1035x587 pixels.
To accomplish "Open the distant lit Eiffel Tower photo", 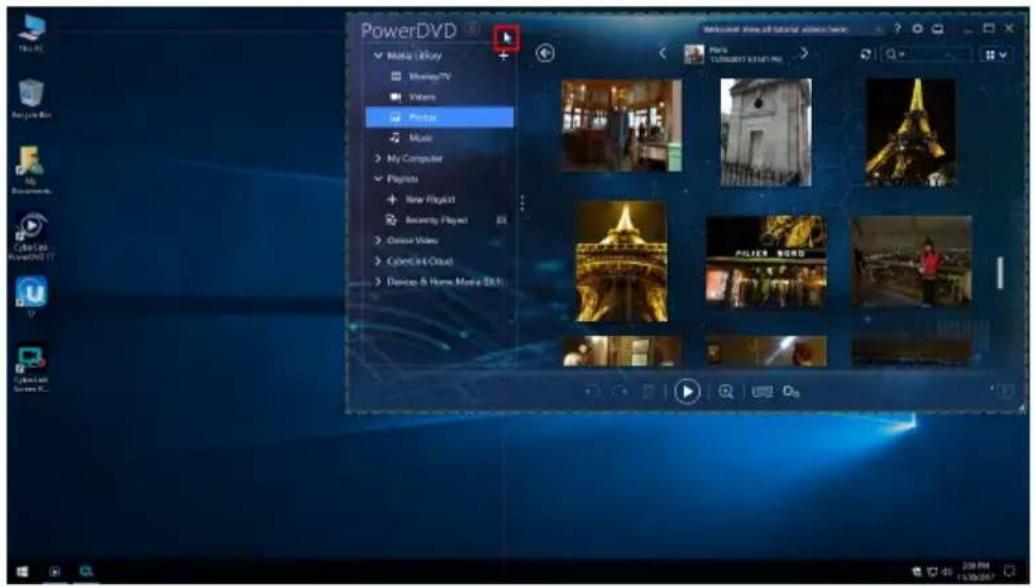I will (x=910, y=132).
